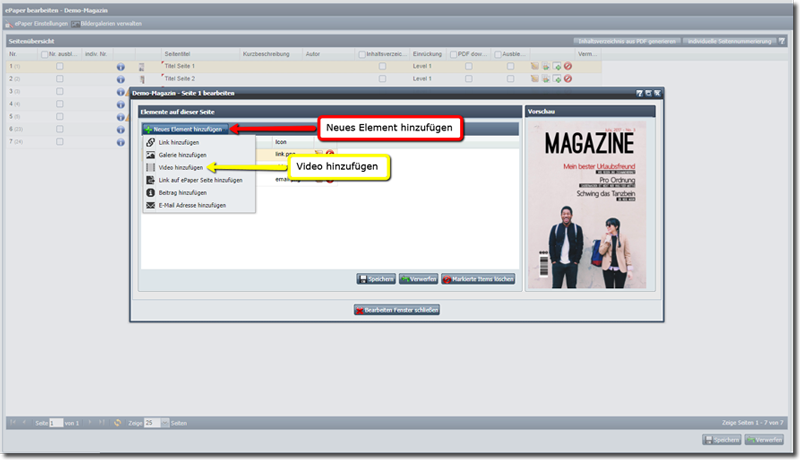
Task: Click the blue info icon in row 1
Action: click(120, 67)
